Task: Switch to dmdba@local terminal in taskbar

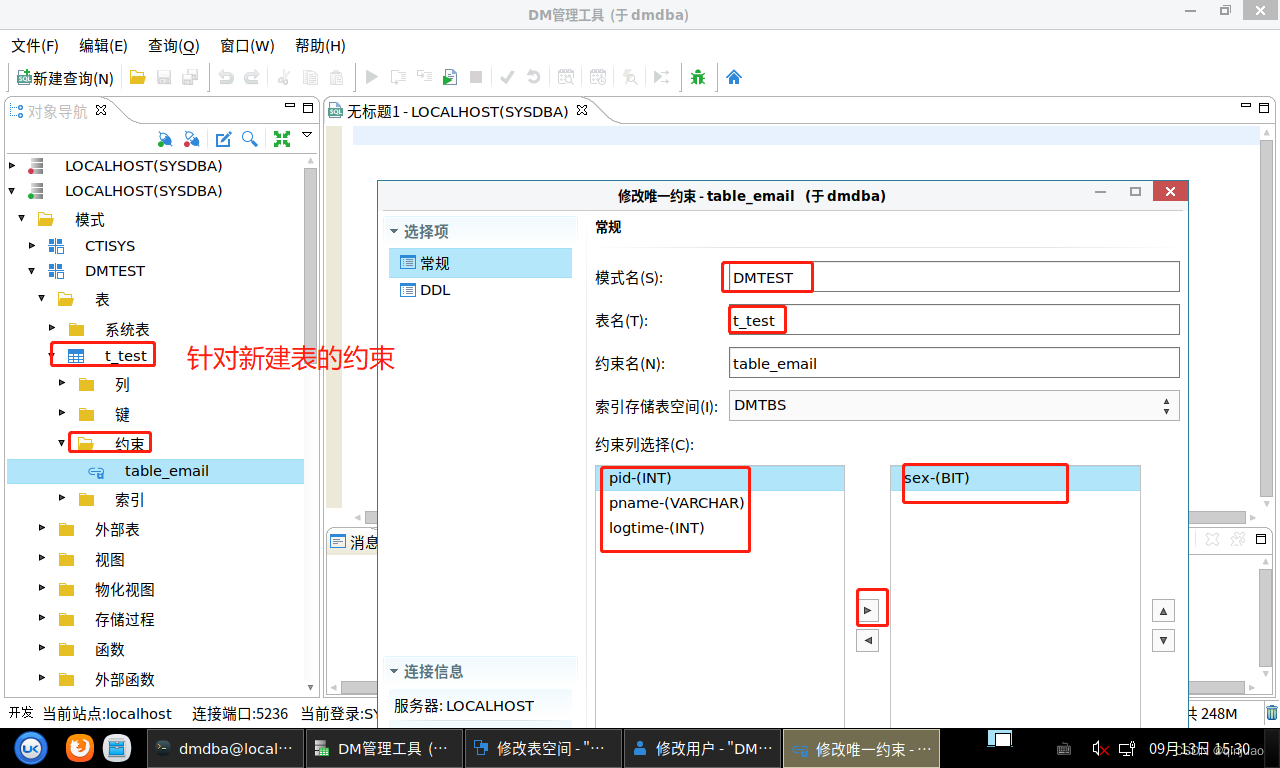Action: coord(224,748)
